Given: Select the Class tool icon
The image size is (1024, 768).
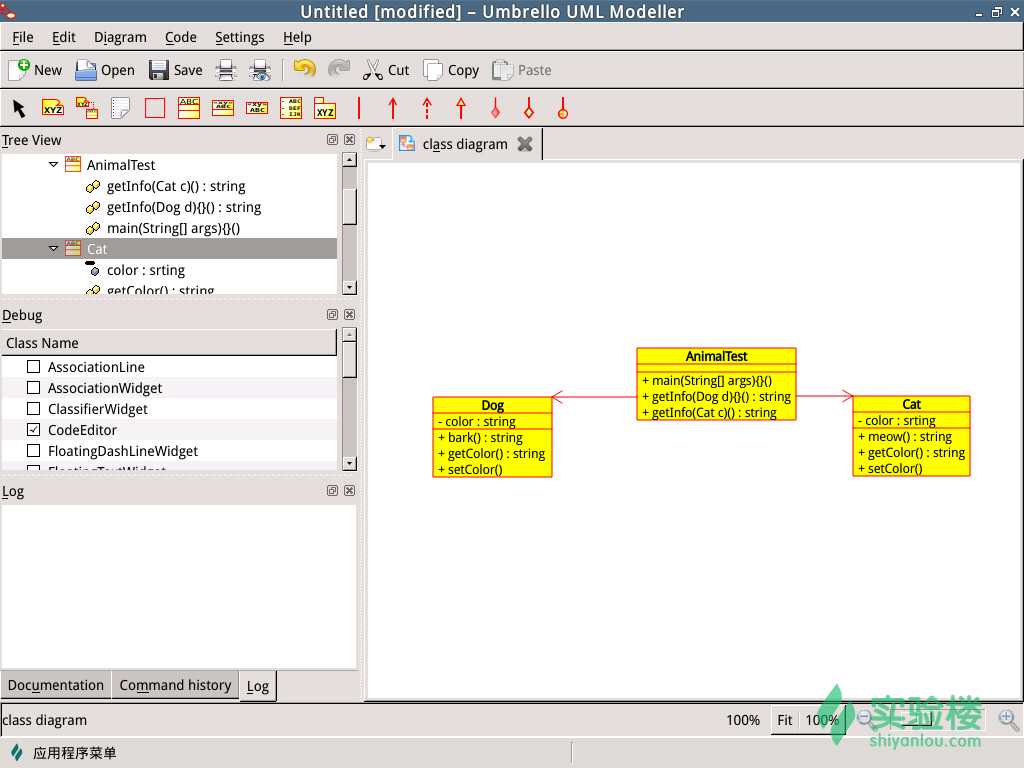Looking at the screenshot, I should pyautogui.click(x=189, y=108).
